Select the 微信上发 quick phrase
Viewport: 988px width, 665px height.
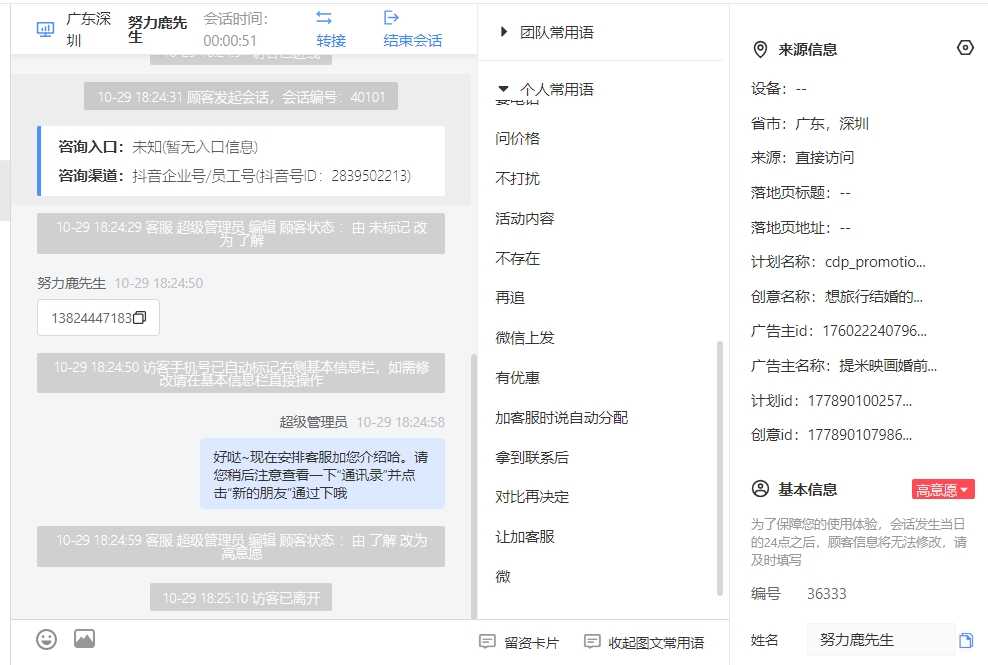tap(524, 338)
